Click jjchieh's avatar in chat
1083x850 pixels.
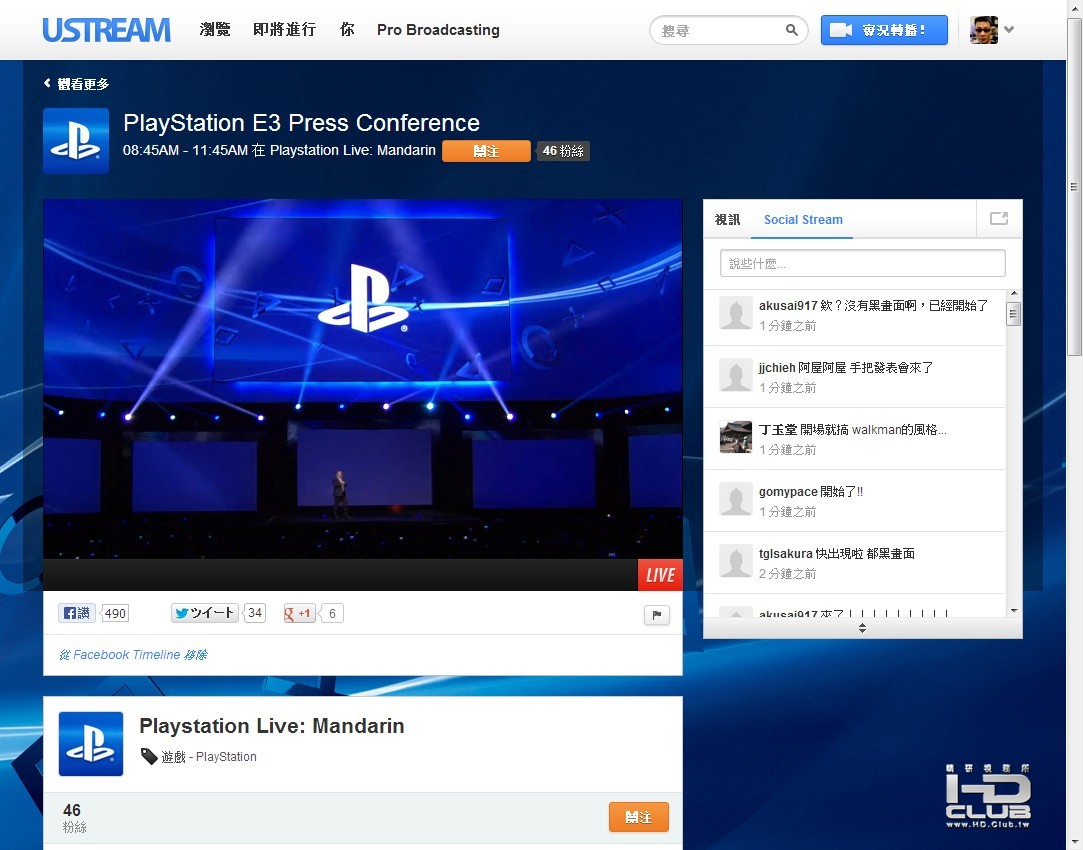tap(736, 376)
